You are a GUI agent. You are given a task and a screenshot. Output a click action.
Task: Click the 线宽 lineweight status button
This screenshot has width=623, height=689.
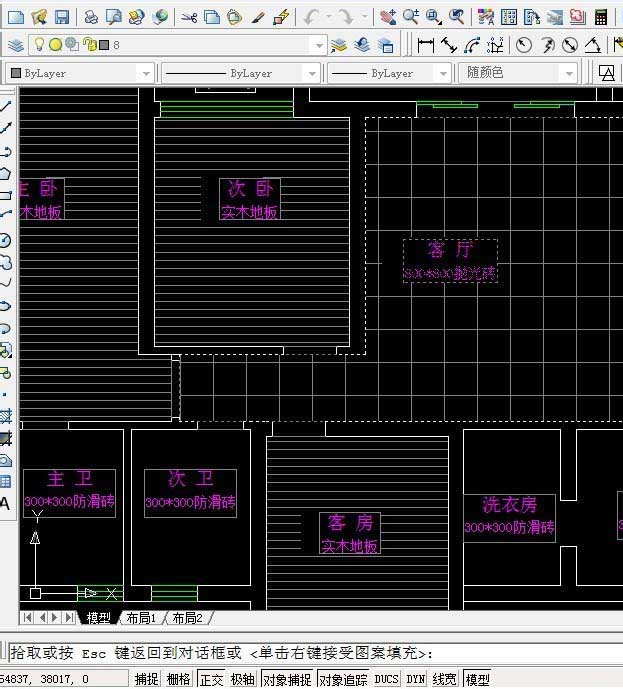444,679
